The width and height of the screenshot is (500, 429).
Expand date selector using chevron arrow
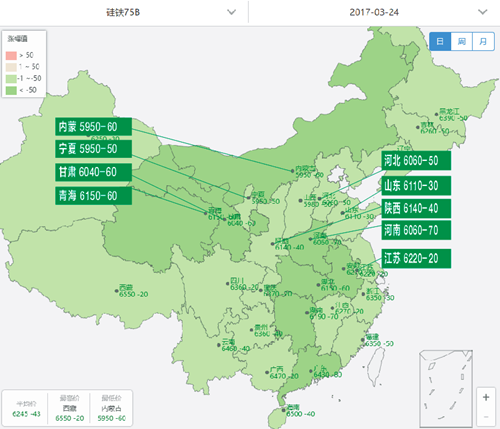click(x=482, y=12)
